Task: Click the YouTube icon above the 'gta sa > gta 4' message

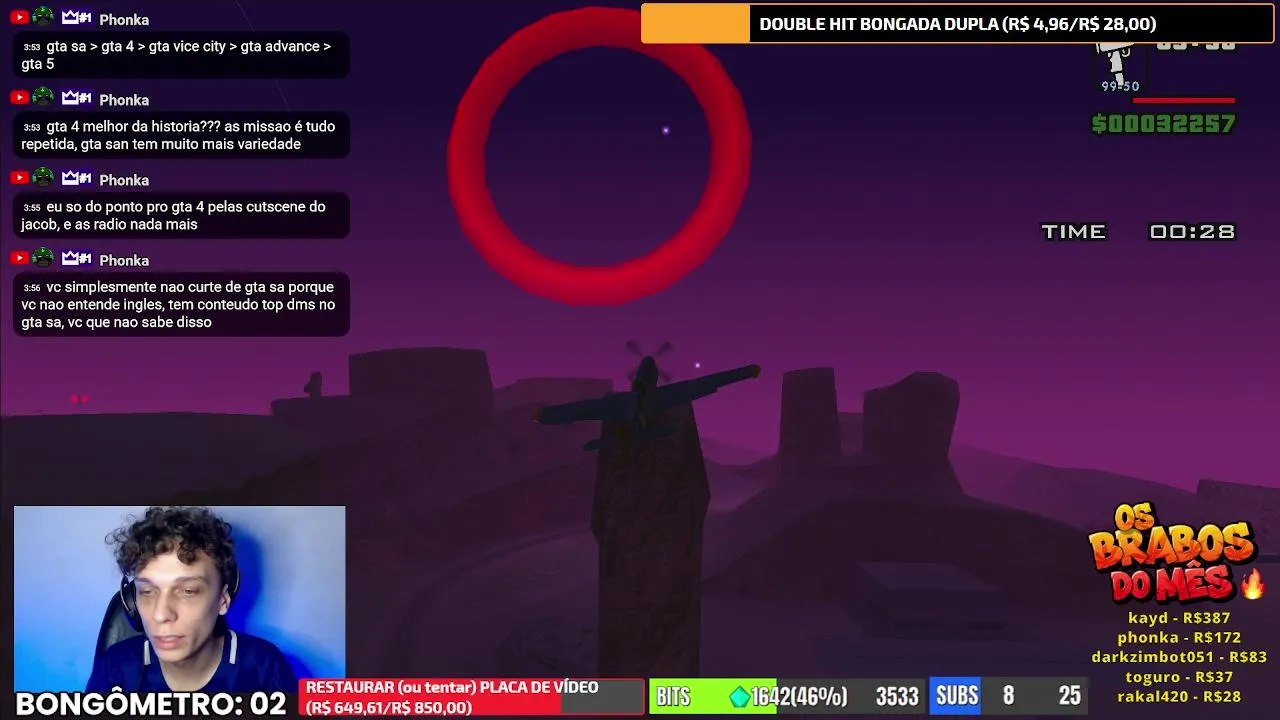Action: pos(19,17)
